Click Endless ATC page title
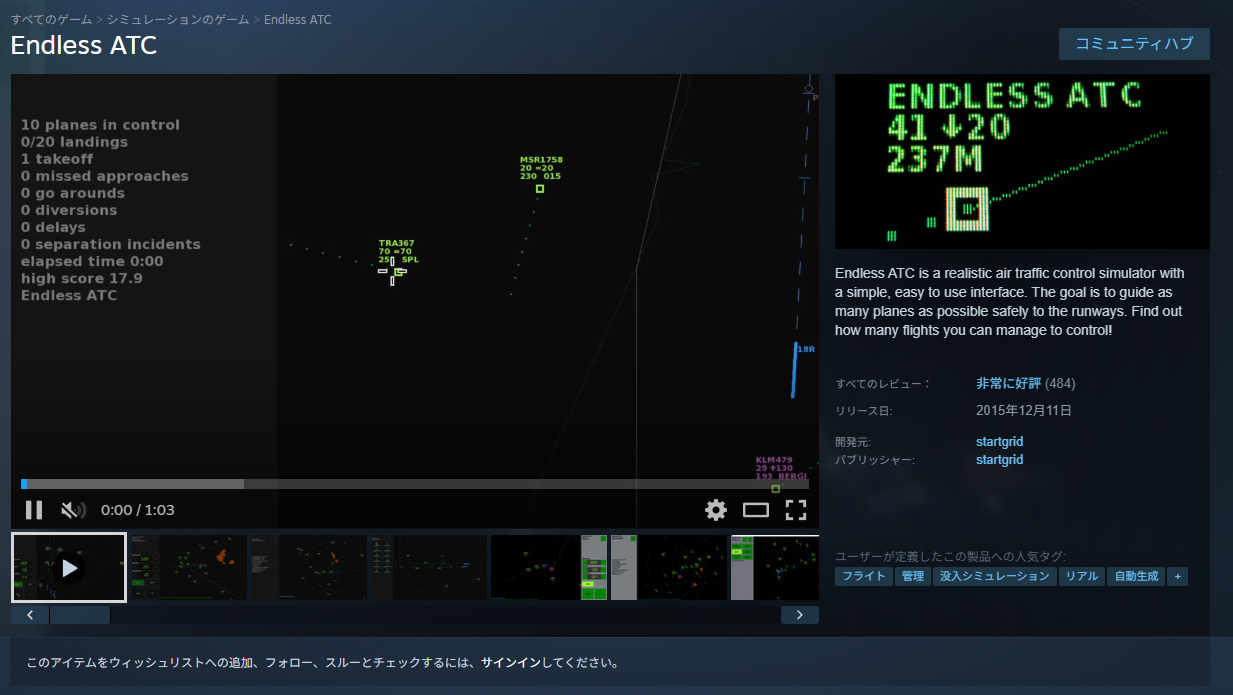This screenshot has height=695, width=1233. pyautogui.click(x=84, y=46)
